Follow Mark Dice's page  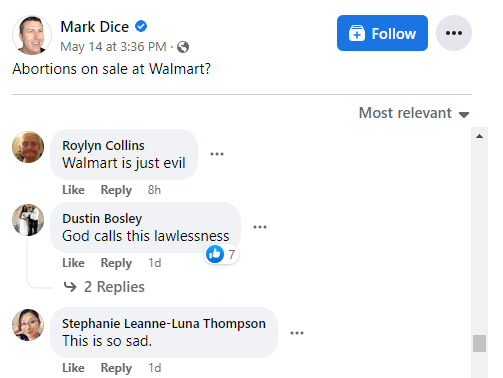click(382, 33)
